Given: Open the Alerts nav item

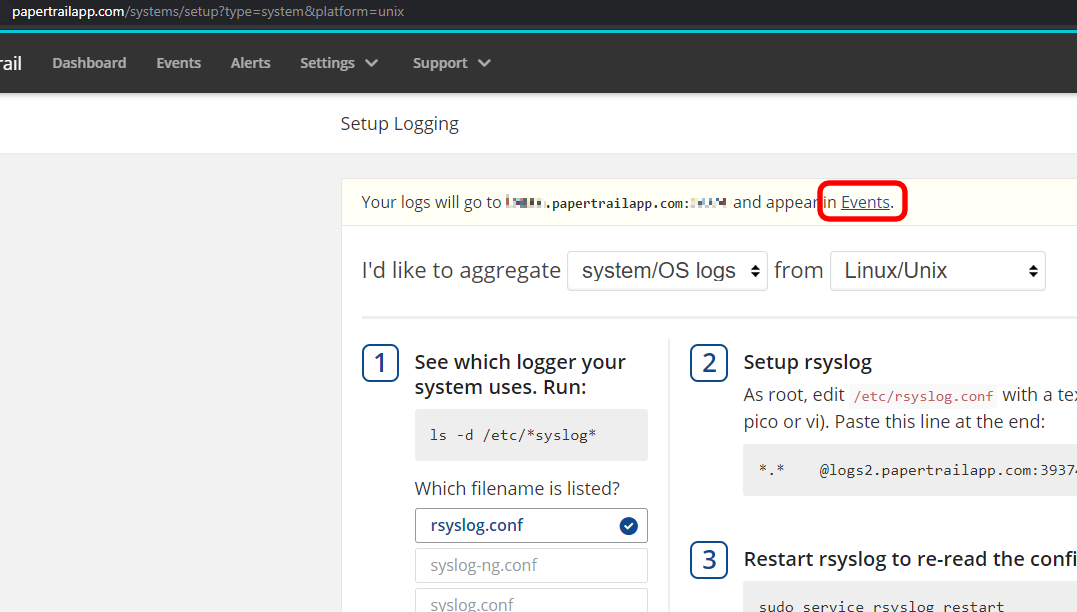Looking at the screenshot, I should coord(251,63).
